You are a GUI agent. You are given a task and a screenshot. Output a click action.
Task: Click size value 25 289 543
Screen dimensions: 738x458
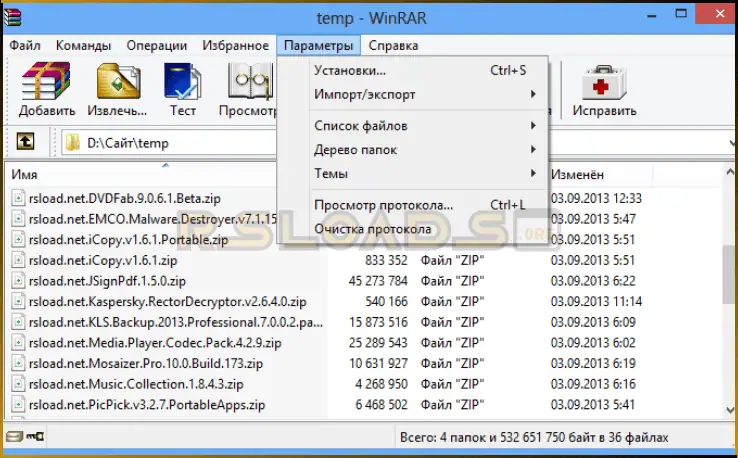[378, 343]
